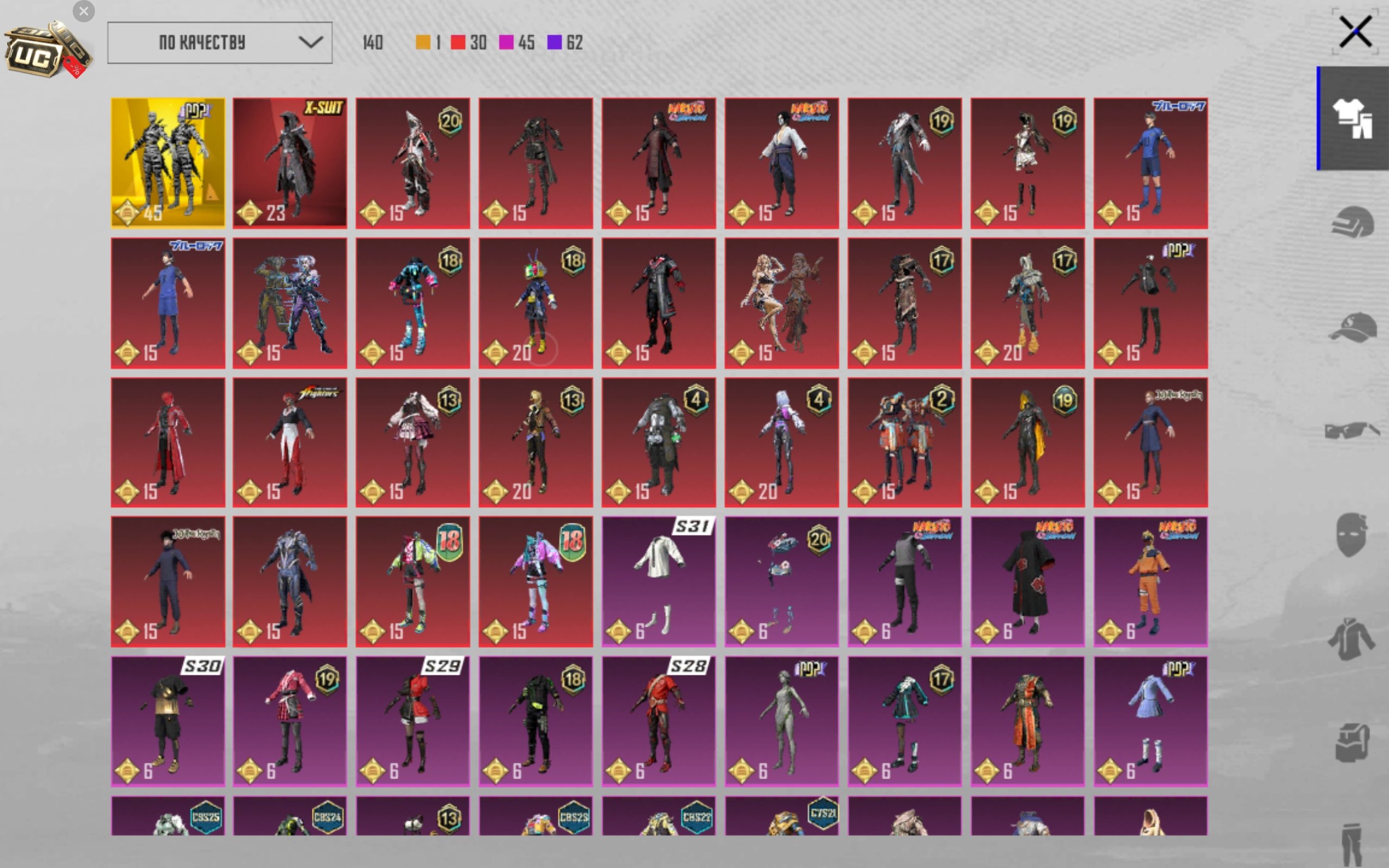Select the silver-haired outfit with badge 4
Screen dimensions: 1389x868
tap(782, 443)
